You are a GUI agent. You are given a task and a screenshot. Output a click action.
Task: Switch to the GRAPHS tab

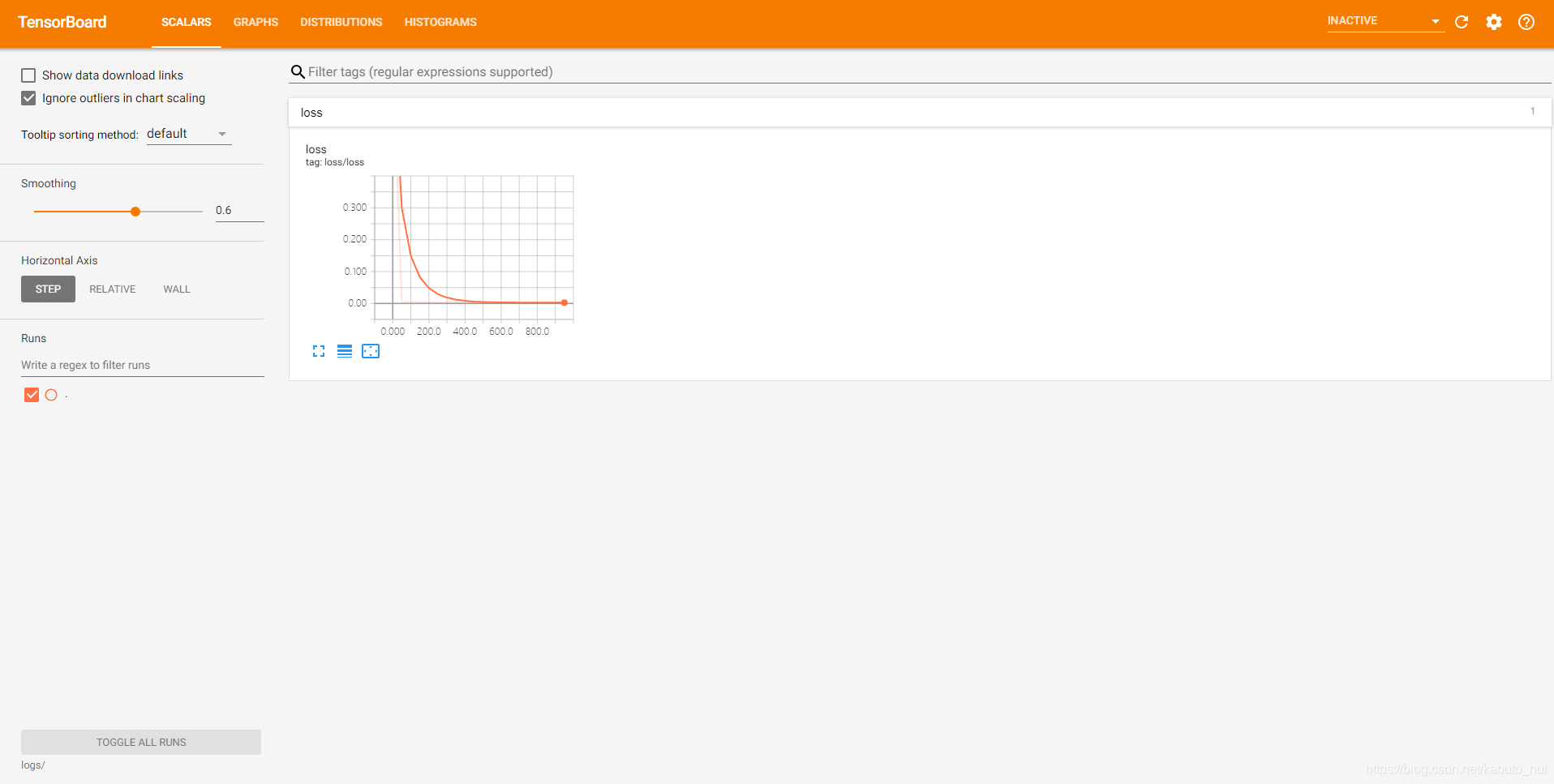tap(255, 22)
